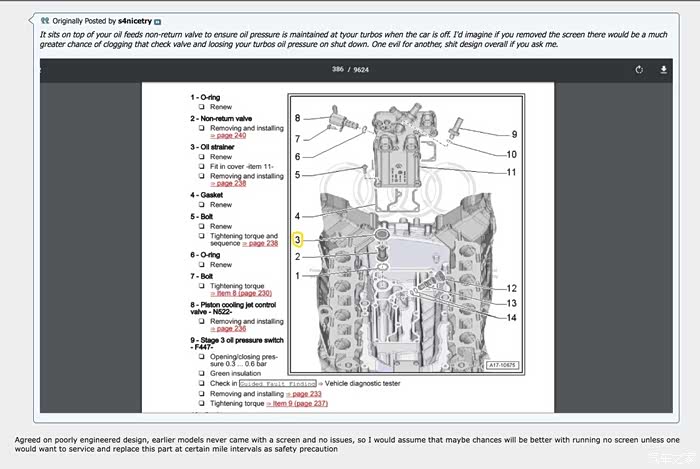Open the 'page 233' link
This screenshot has height=469, width=700.
click(304, 394)
